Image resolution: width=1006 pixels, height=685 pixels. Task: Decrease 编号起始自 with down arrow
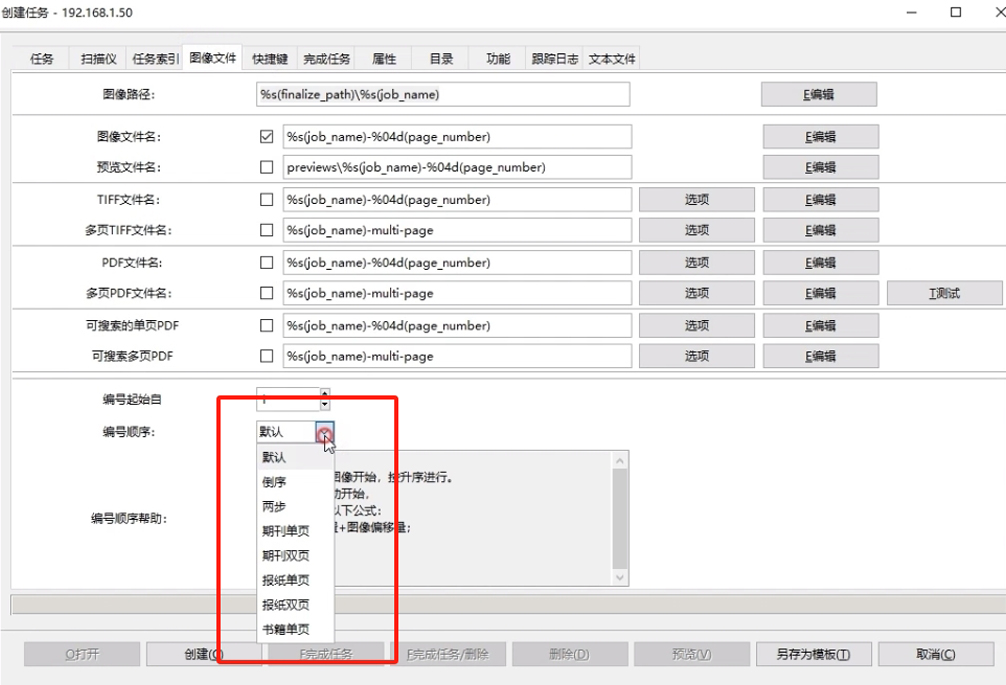tap(325, 405)
